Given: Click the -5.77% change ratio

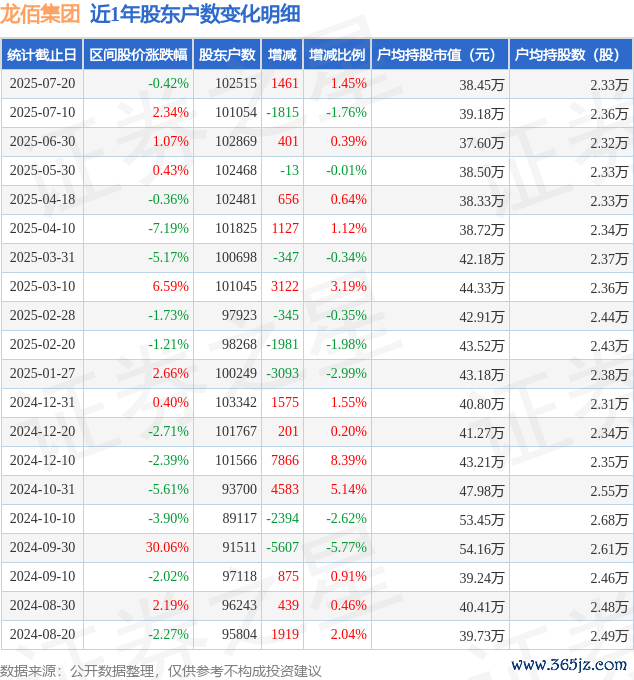Looking at the screenshot, I should [346, 547].
